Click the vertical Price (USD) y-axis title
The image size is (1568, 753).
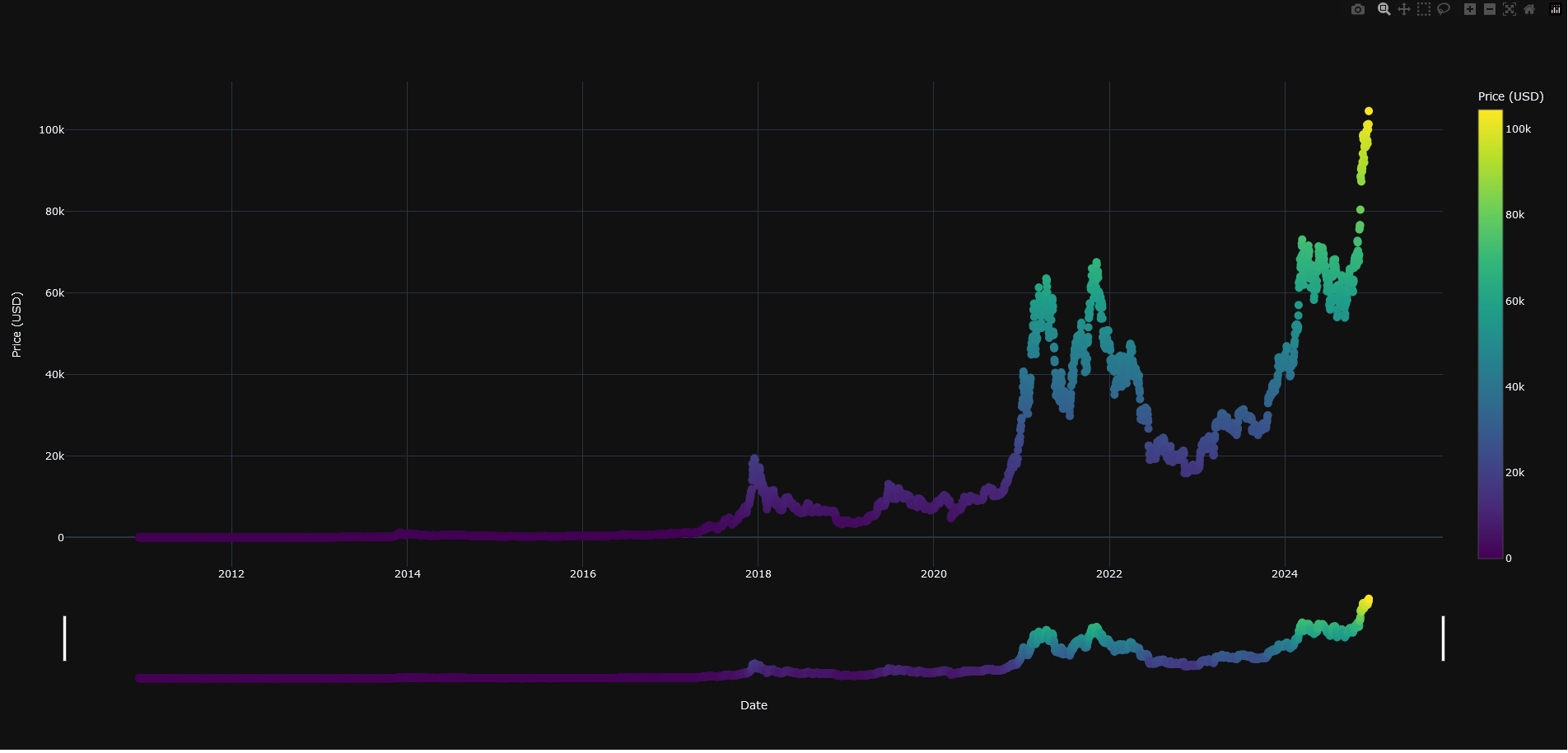16,325
